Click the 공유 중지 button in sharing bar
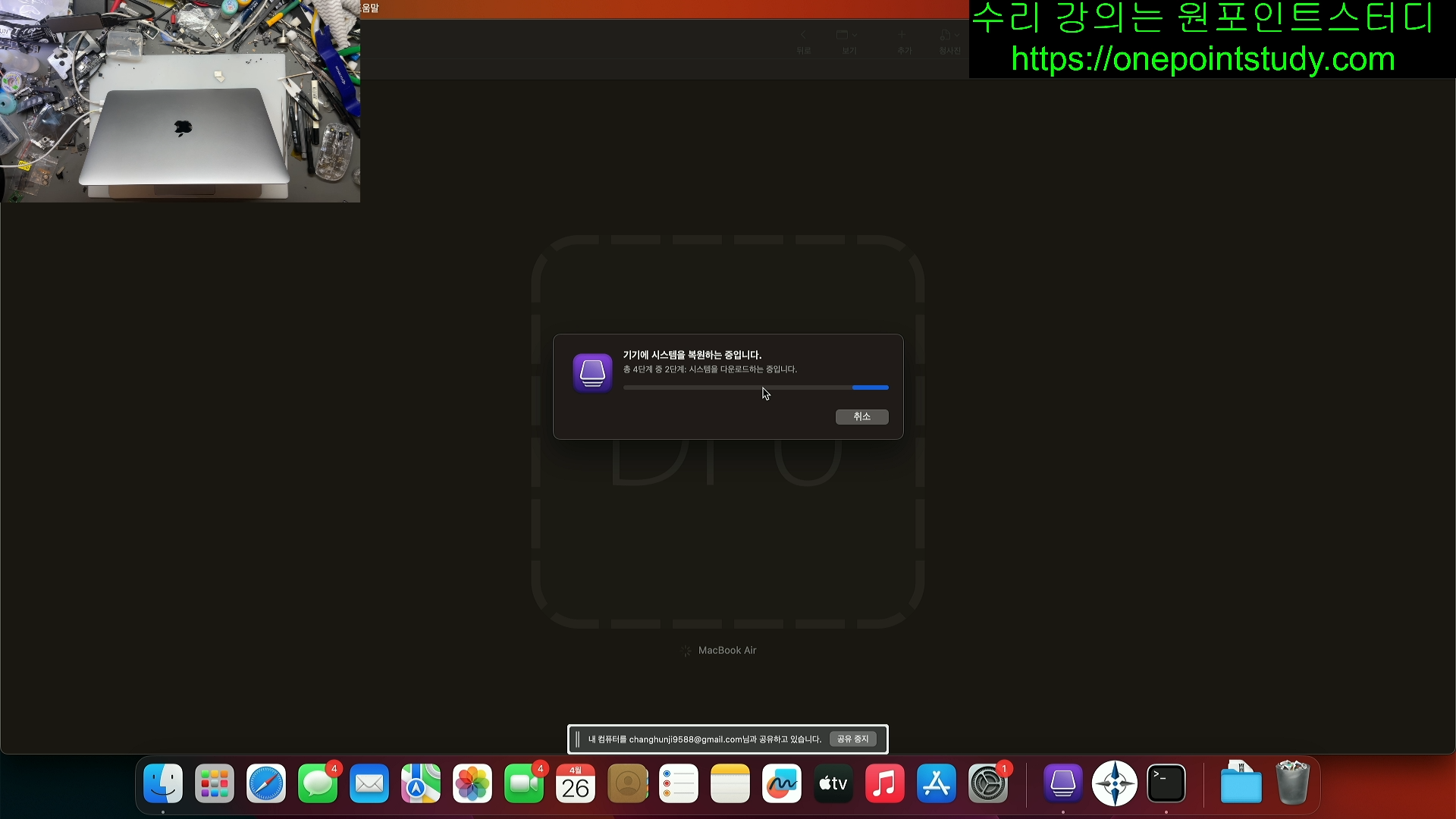This screenshot has height=819, width=1456. click(852, 739)
